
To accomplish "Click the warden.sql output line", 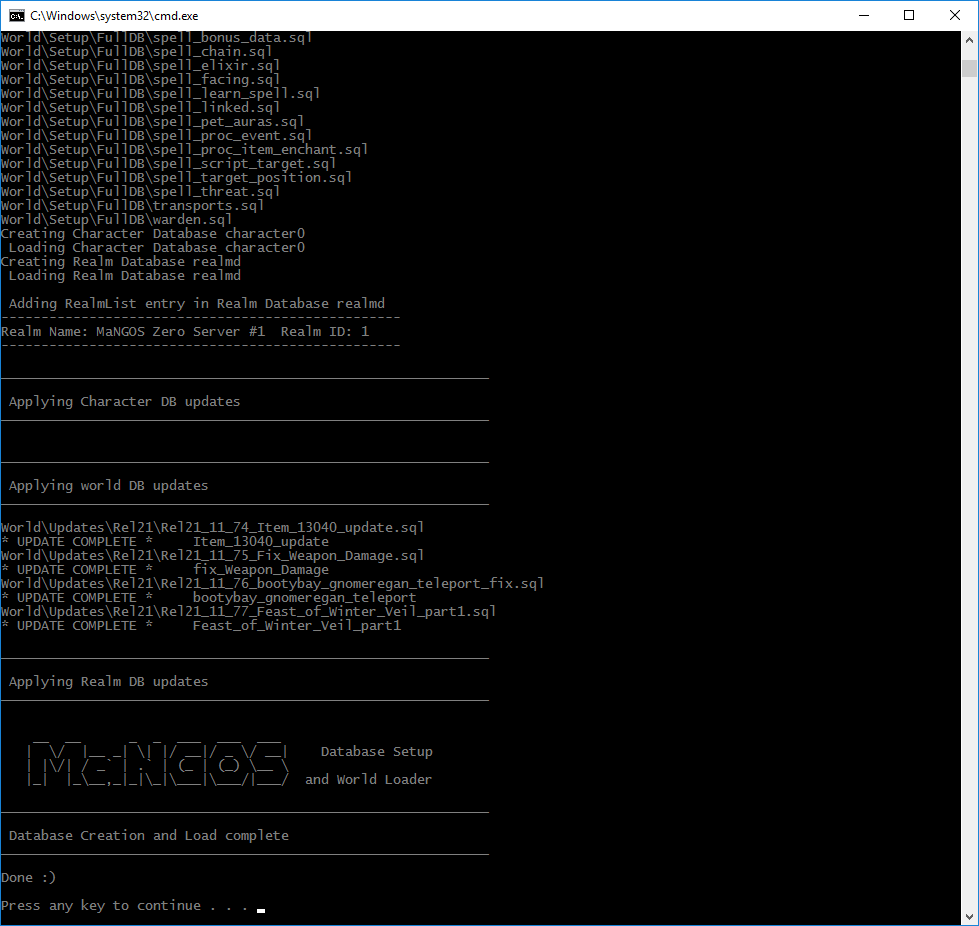I will click(116, 220).
